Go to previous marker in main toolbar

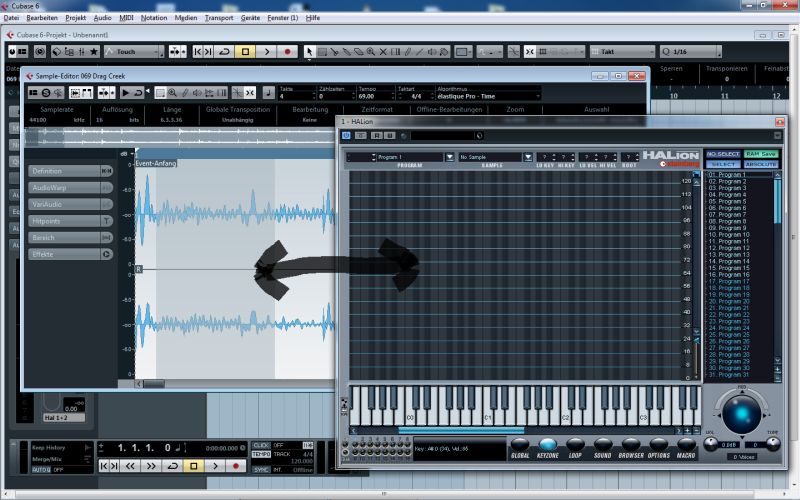click(197, 52)
